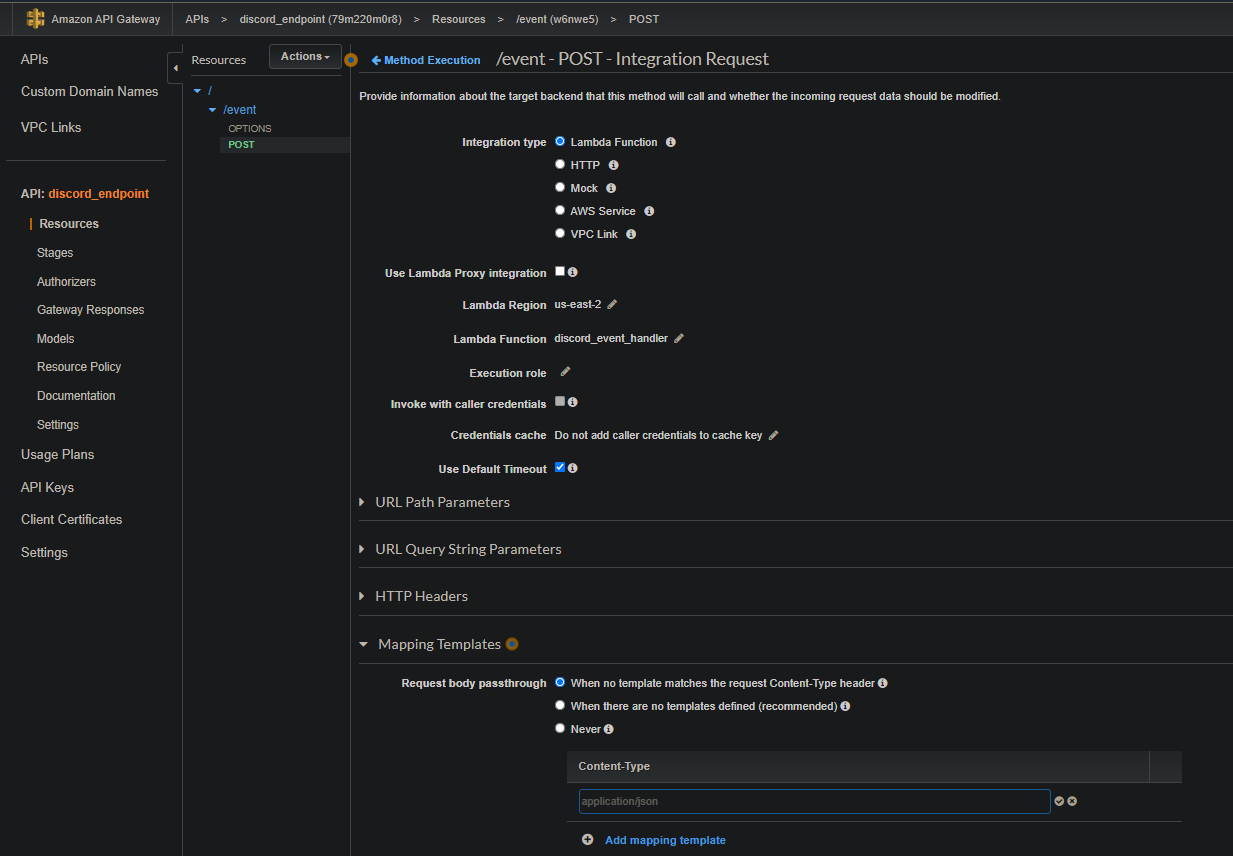Show info icon beside Never option
The height and width of the screenshot is (856, 1233).
[x=609, y=729]
